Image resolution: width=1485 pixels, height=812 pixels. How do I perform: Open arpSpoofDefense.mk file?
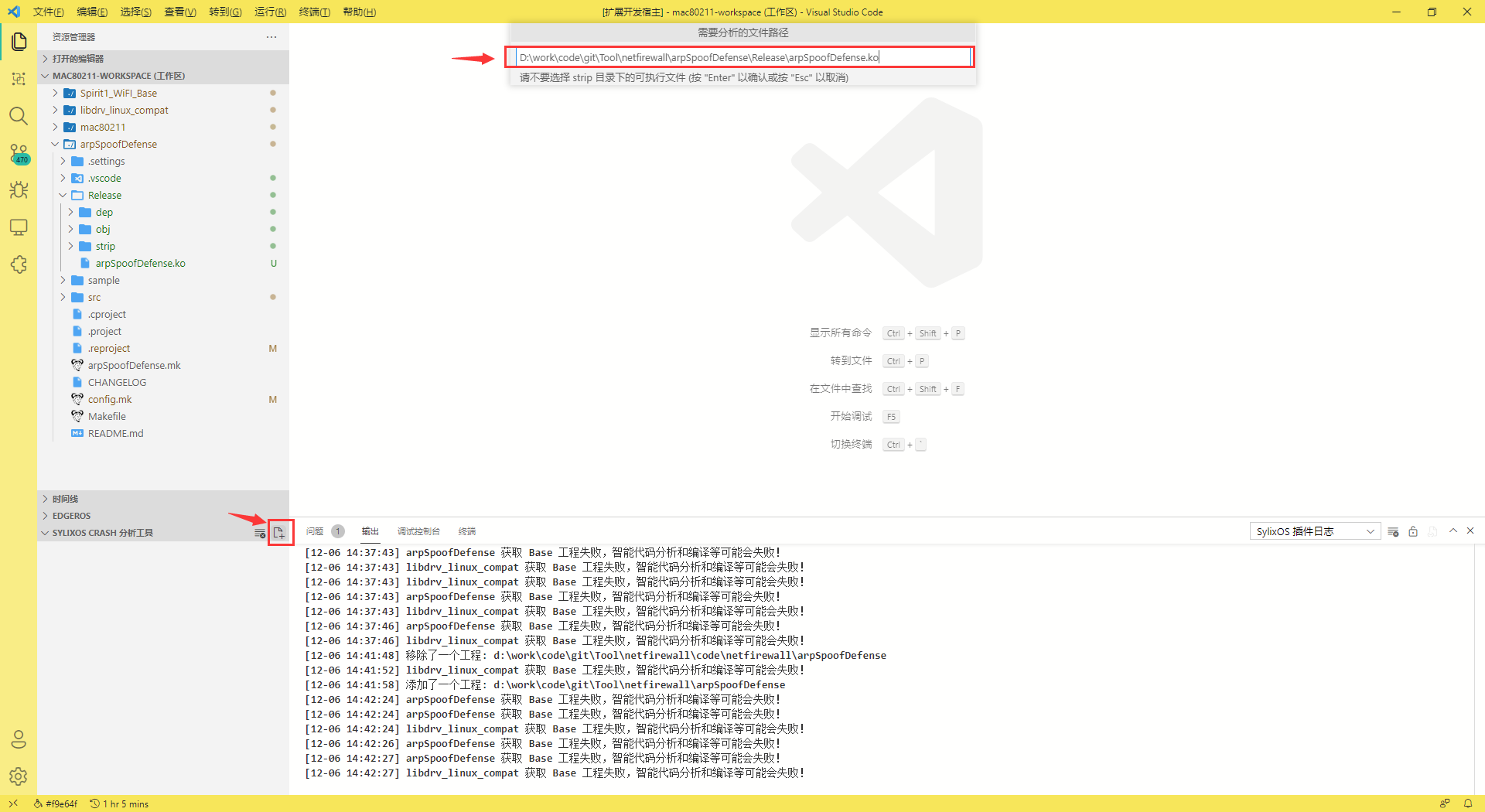click(x=163, y=365)
